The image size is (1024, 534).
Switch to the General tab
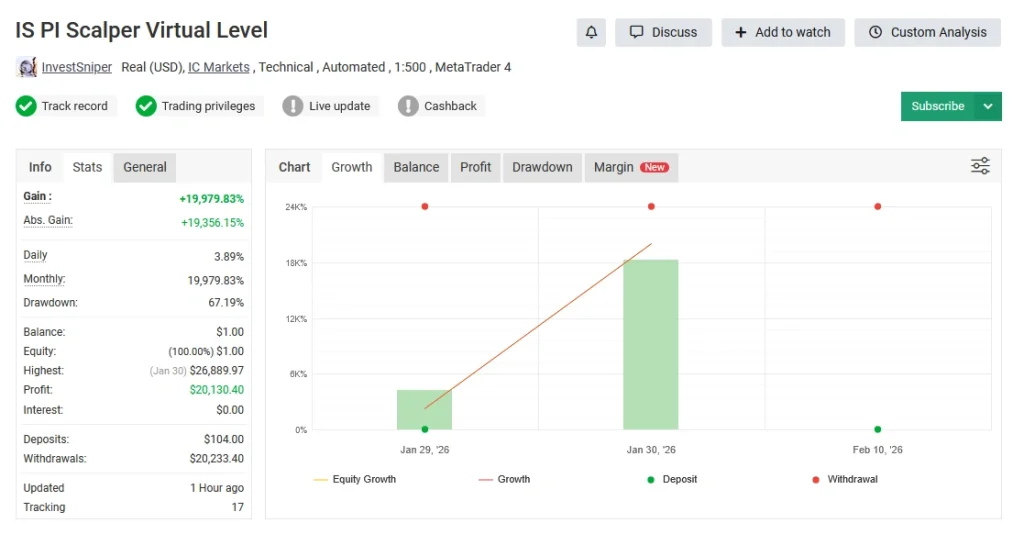coord(145,167)
